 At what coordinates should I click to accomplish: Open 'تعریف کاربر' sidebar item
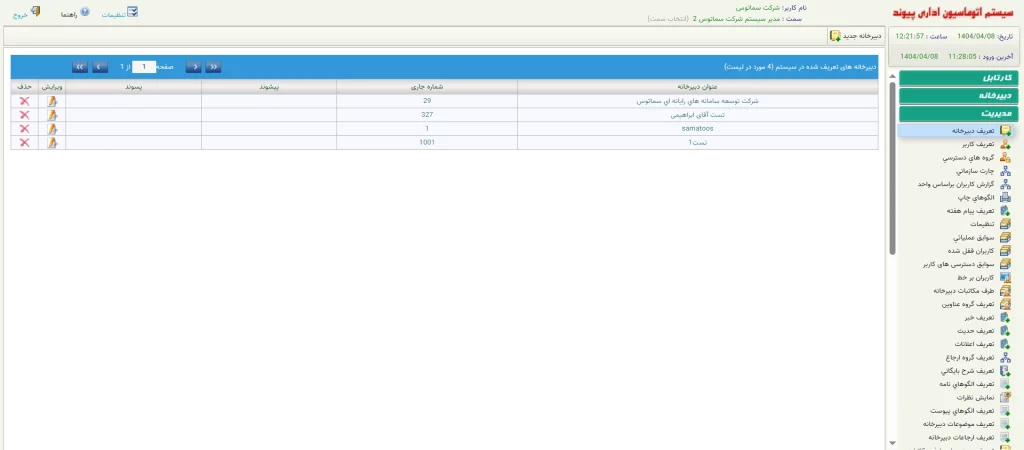987,144
